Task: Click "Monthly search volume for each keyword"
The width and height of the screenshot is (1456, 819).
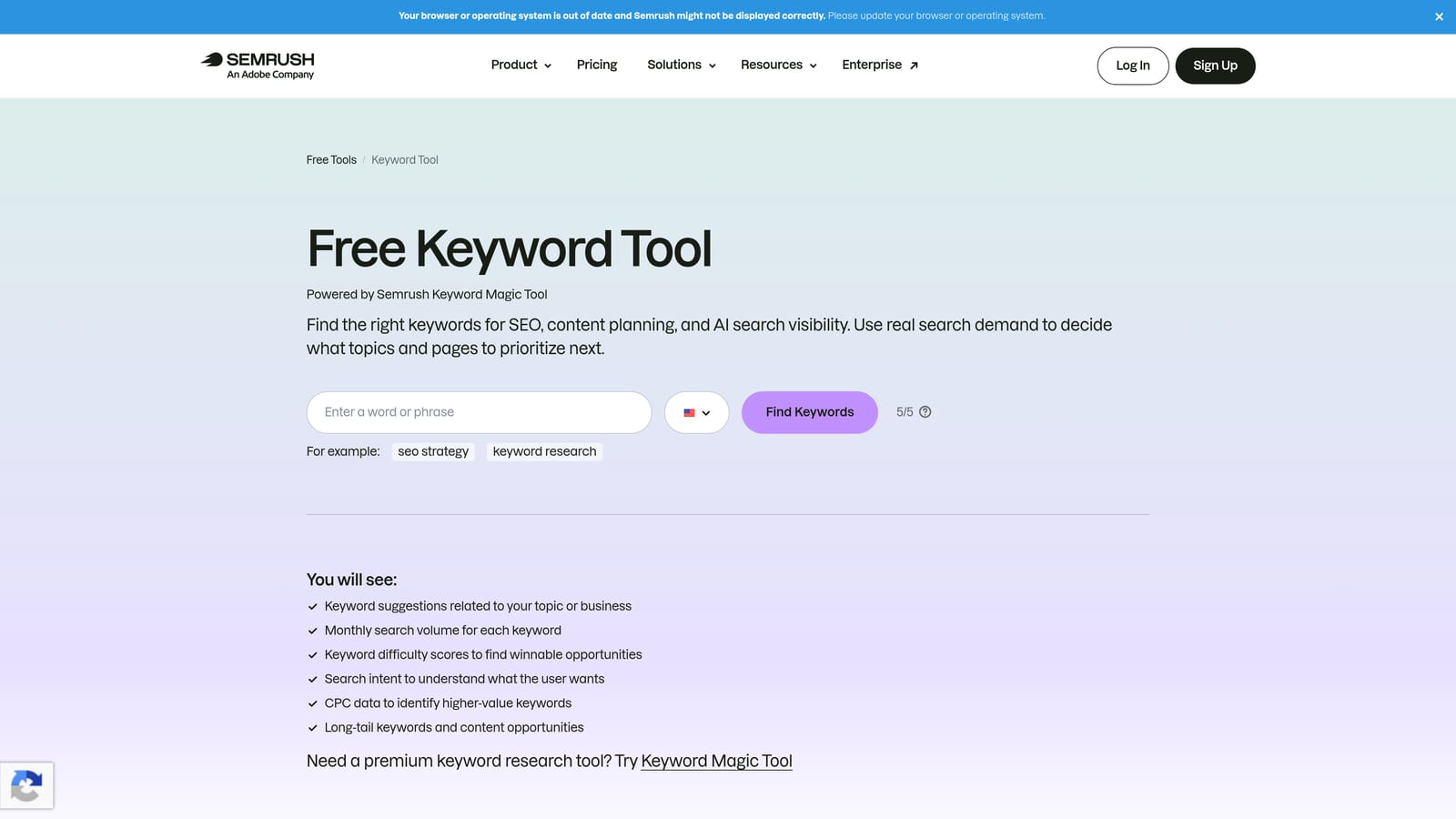Action: point(442,630)
